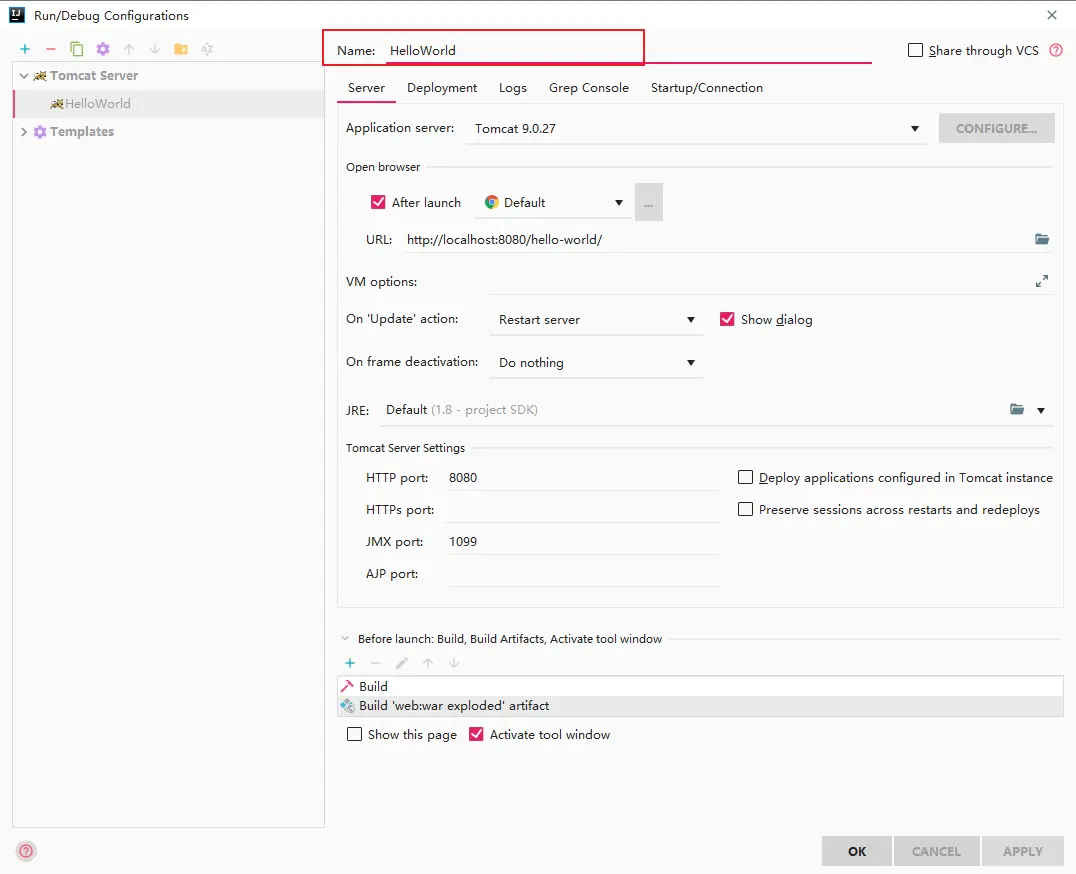Collapse Before launch section
The width and height of the screenshot is (1076, 874).
point(345,638)
